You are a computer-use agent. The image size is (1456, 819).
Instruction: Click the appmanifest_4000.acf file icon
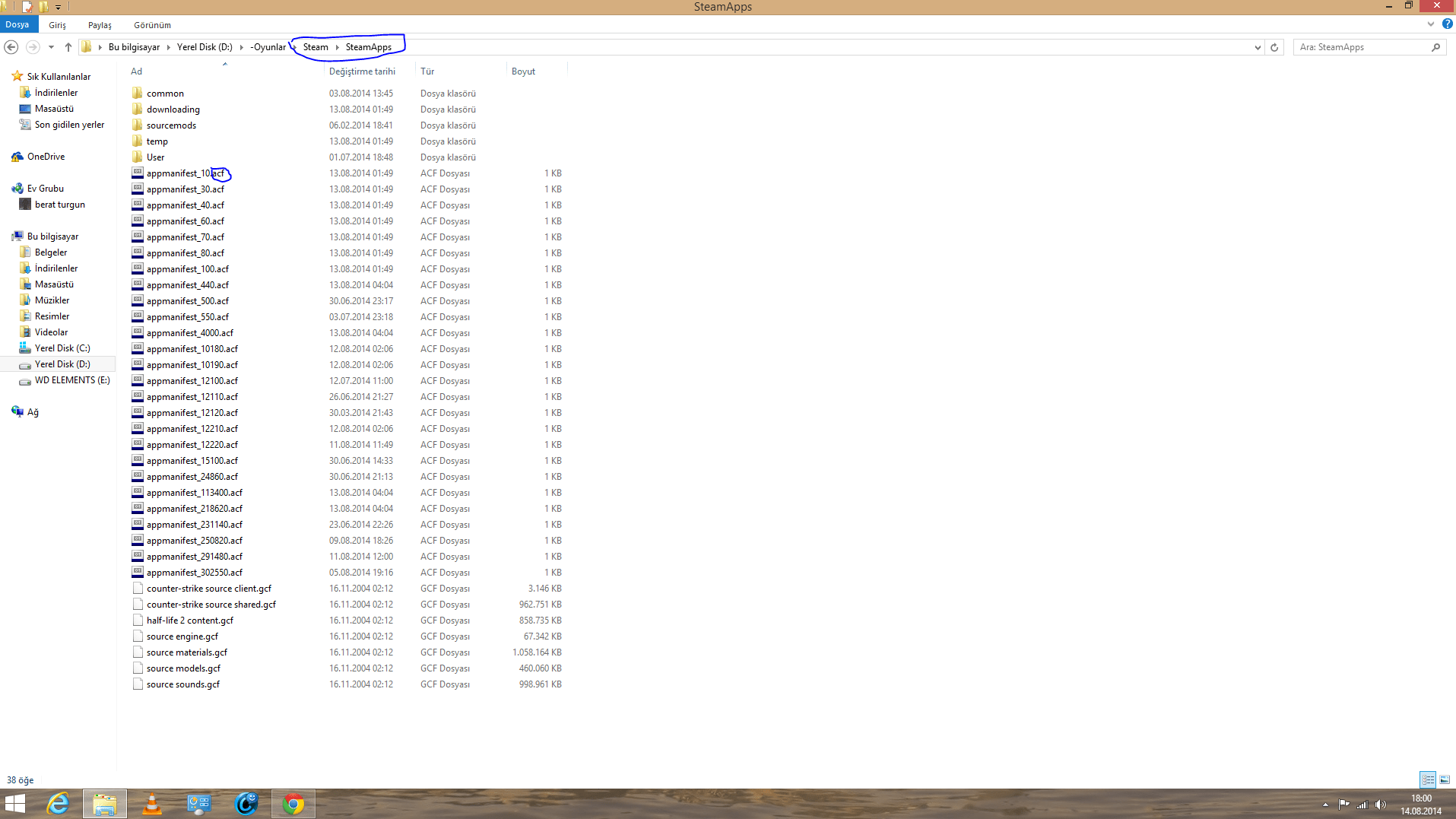(x=138, y=332)
